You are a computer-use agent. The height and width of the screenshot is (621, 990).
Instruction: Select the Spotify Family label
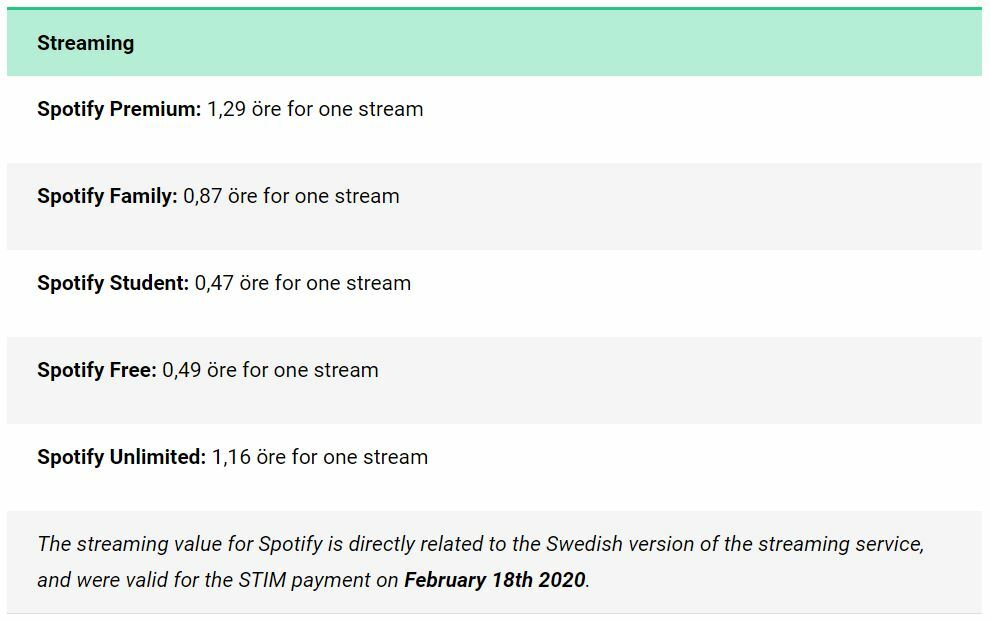click(107, 196)
